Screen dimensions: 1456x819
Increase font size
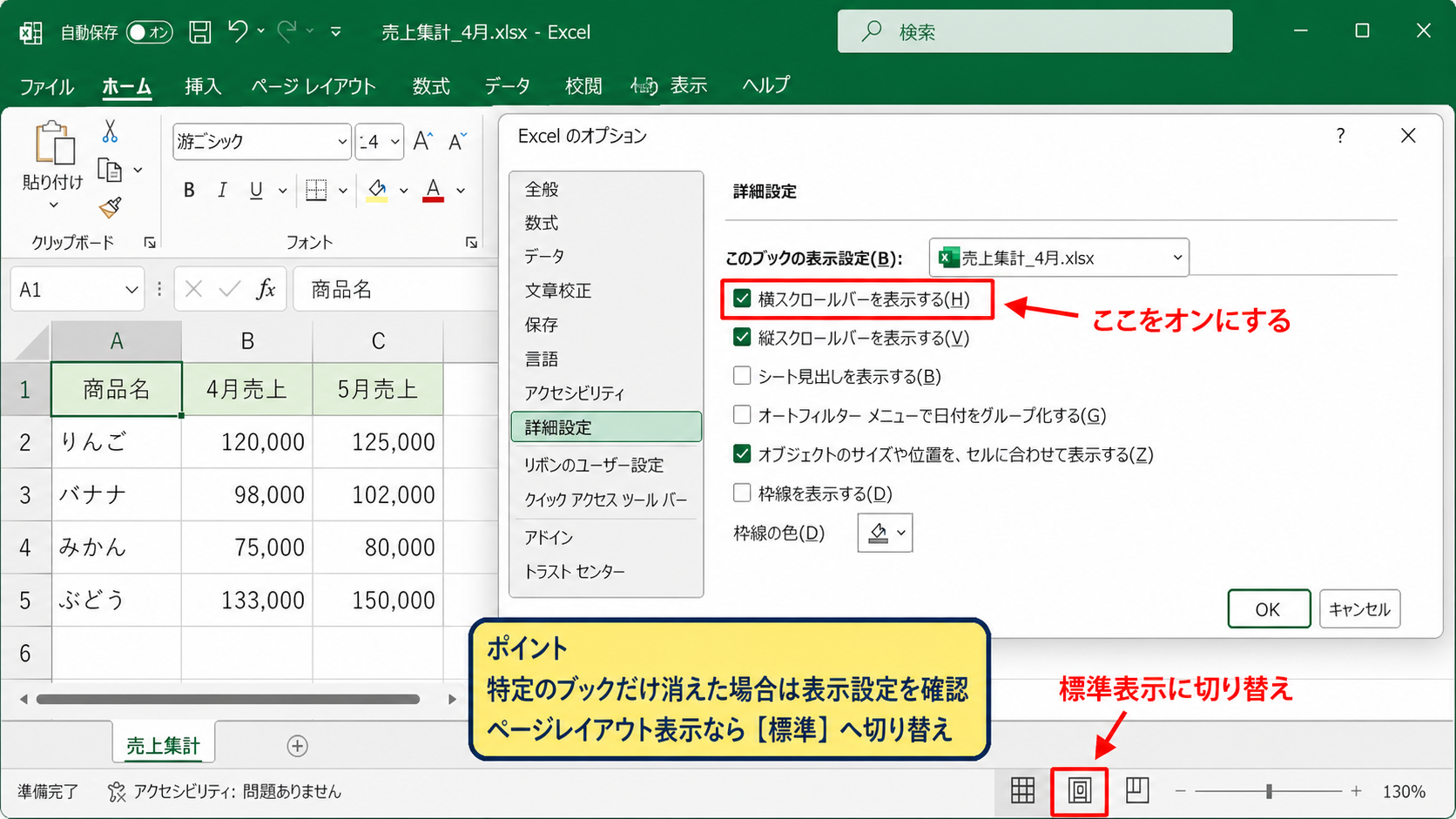tap(423, 141)
